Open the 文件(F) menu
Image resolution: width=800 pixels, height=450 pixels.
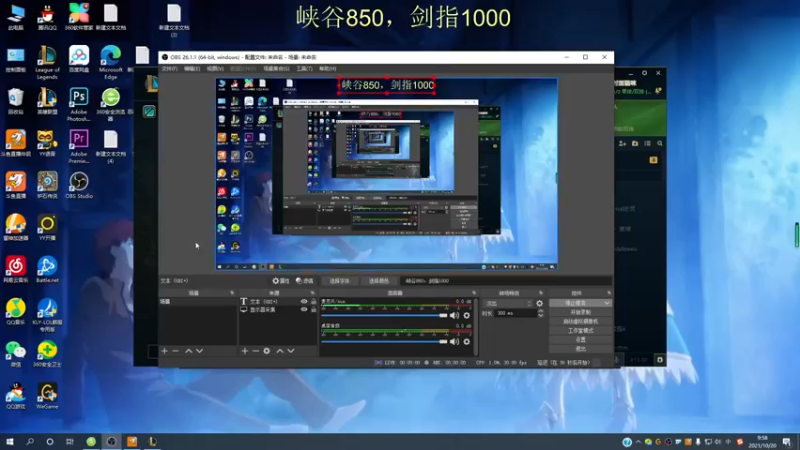tap(169, 68)
